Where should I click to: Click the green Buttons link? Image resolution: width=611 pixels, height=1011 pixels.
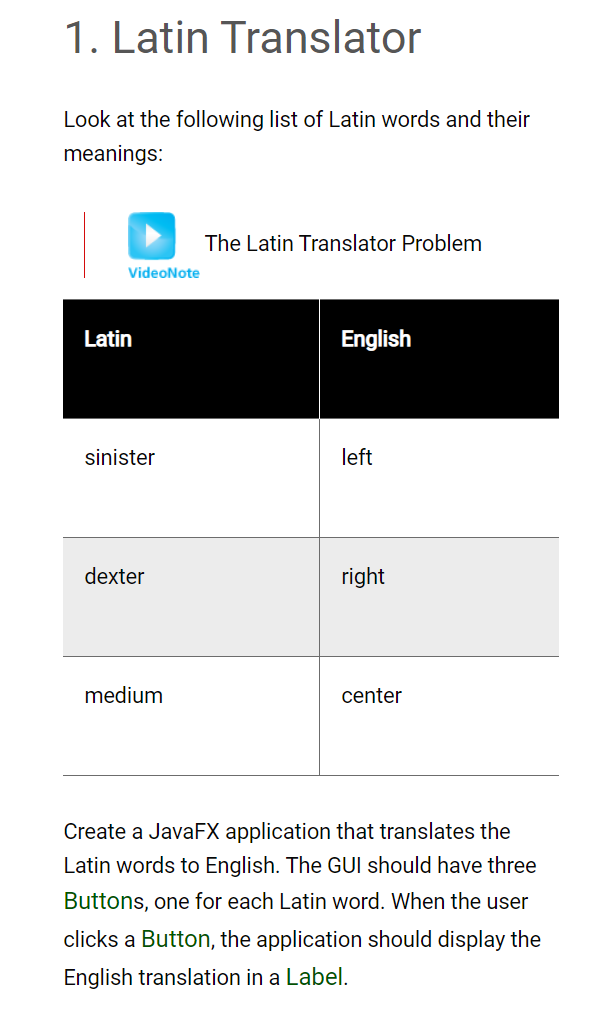[104, 901]
